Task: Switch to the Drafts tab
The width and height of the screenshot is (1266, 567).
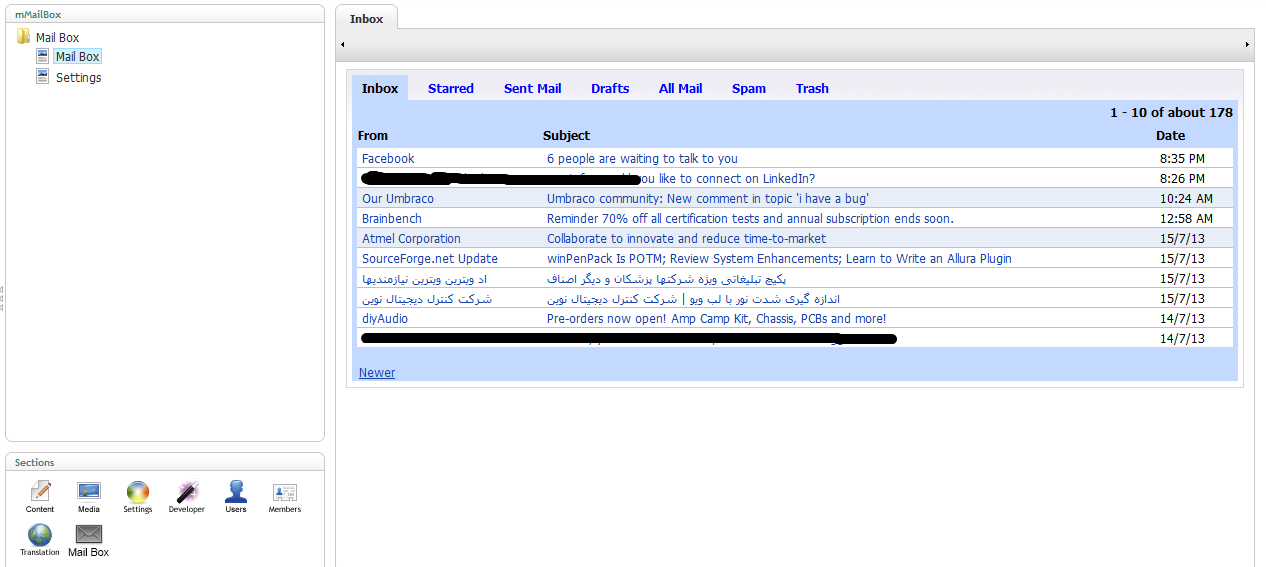Action: click(x=610, y=88)
